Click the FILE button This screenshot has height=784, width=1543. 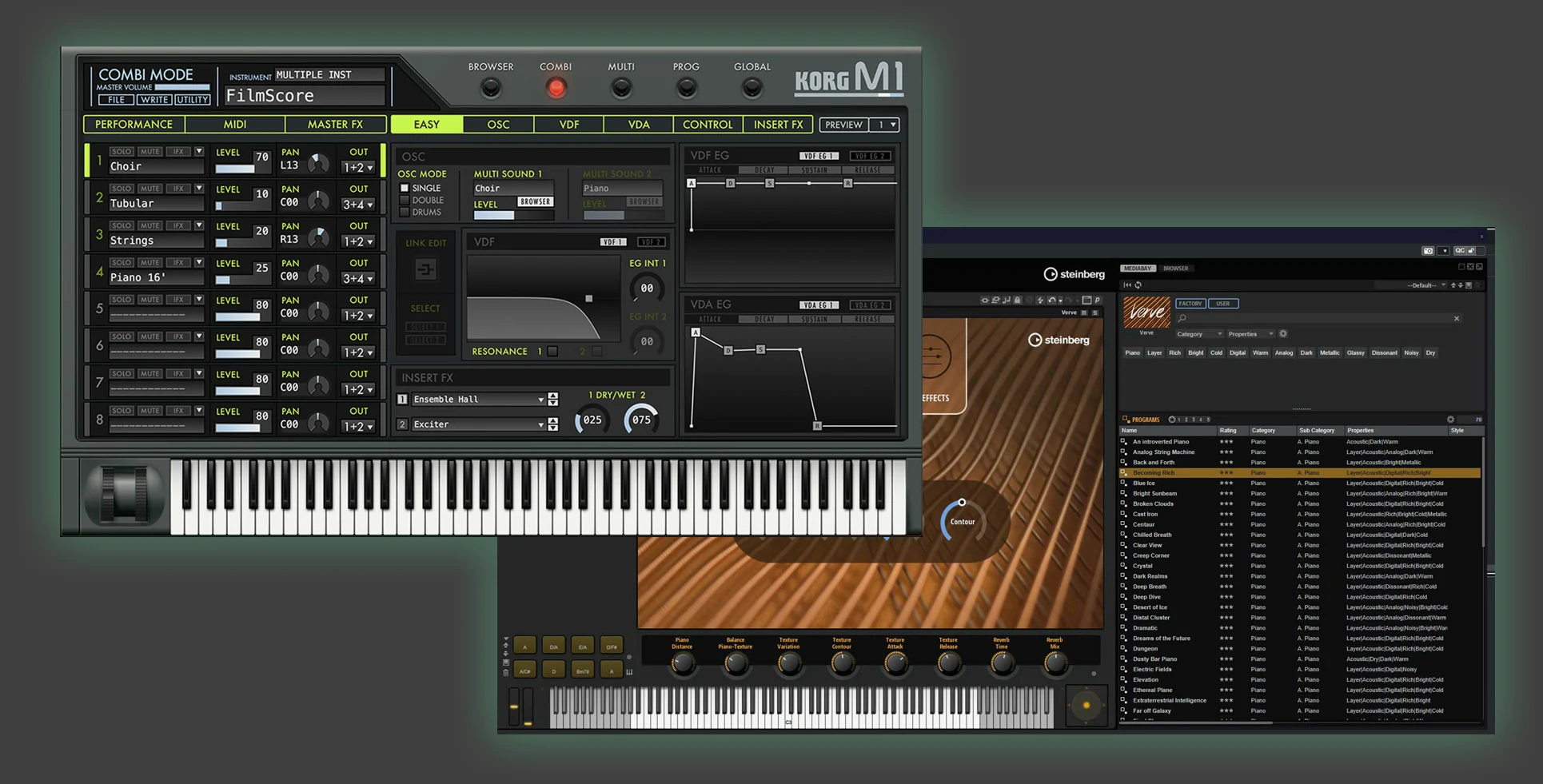coord(116,100)
